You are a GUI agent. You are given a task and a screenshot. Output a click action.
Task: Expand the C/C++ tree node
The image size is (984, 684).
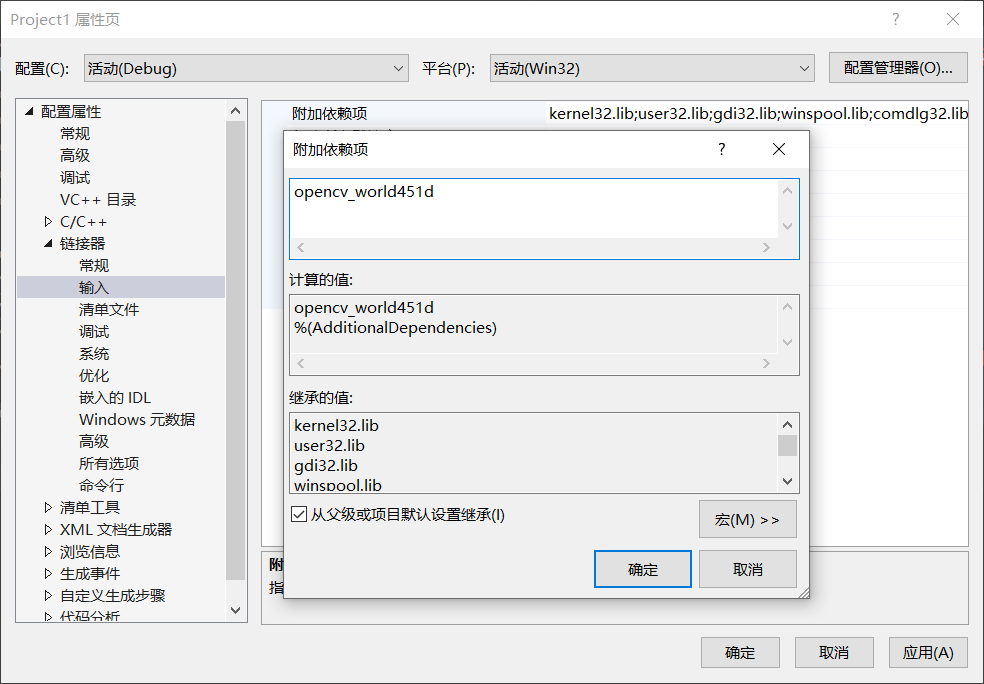pos(48,222)
